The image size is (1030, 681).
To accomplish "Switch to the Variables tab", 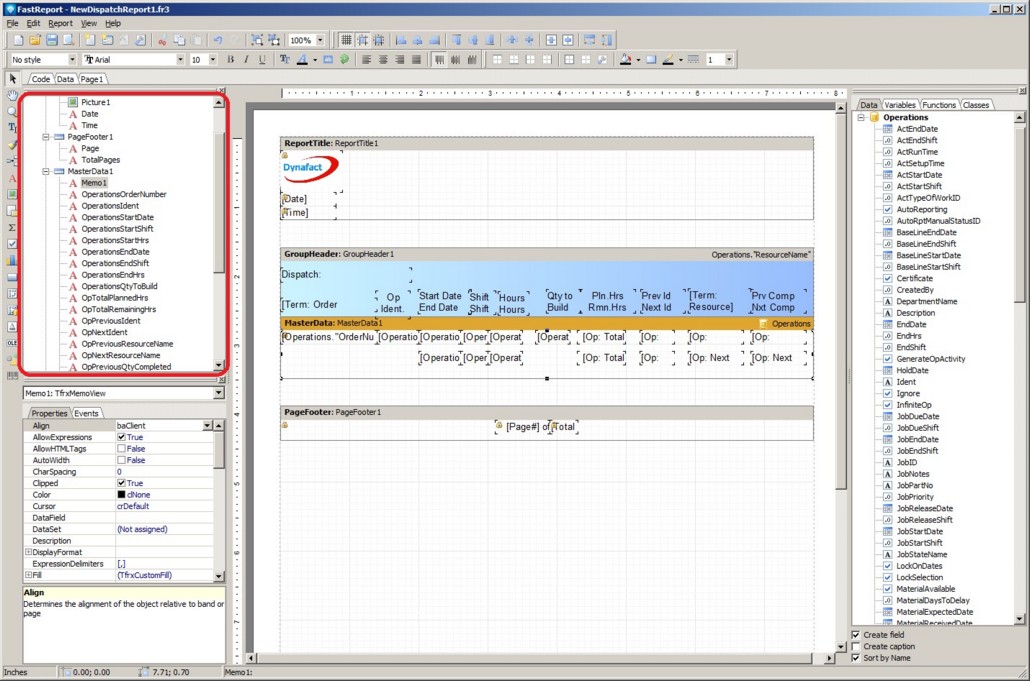I will (900, 105).
